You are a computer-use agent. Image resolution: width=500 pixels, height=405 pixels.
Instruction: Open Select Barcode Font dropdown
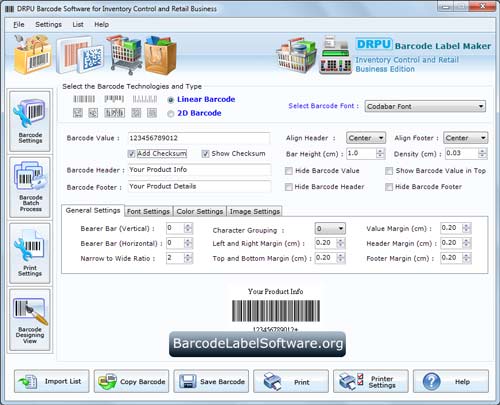point(425,106)
